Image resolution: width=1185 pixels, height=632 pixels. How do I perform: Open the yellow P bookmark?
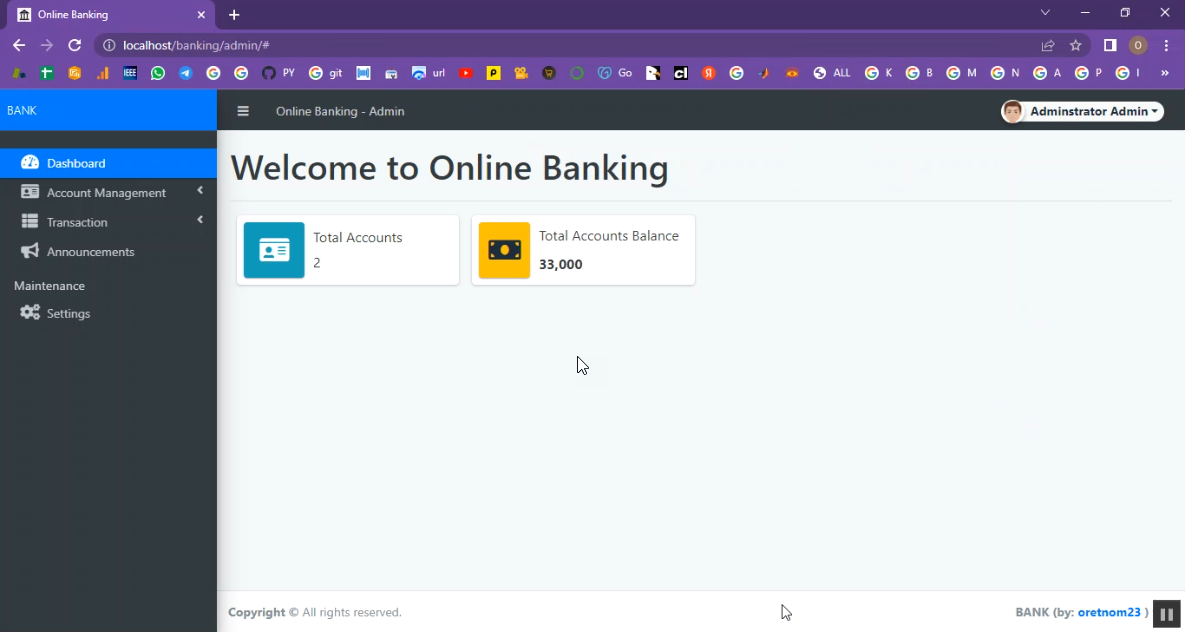point(493,73)
